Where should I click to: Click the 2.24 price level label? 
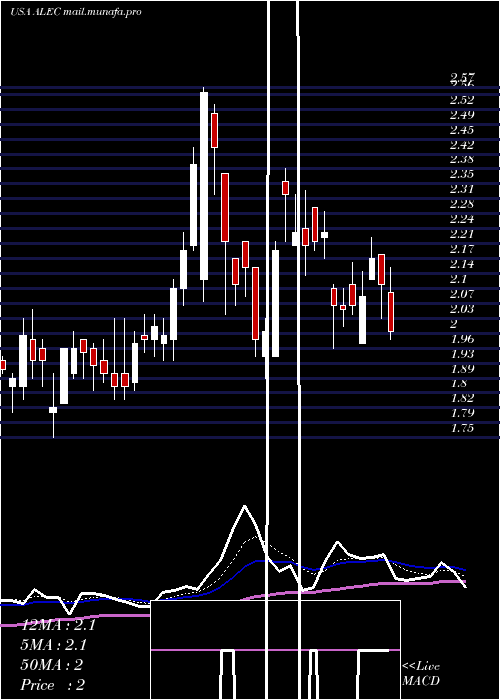pyautogui.click(x=462, y=219)
